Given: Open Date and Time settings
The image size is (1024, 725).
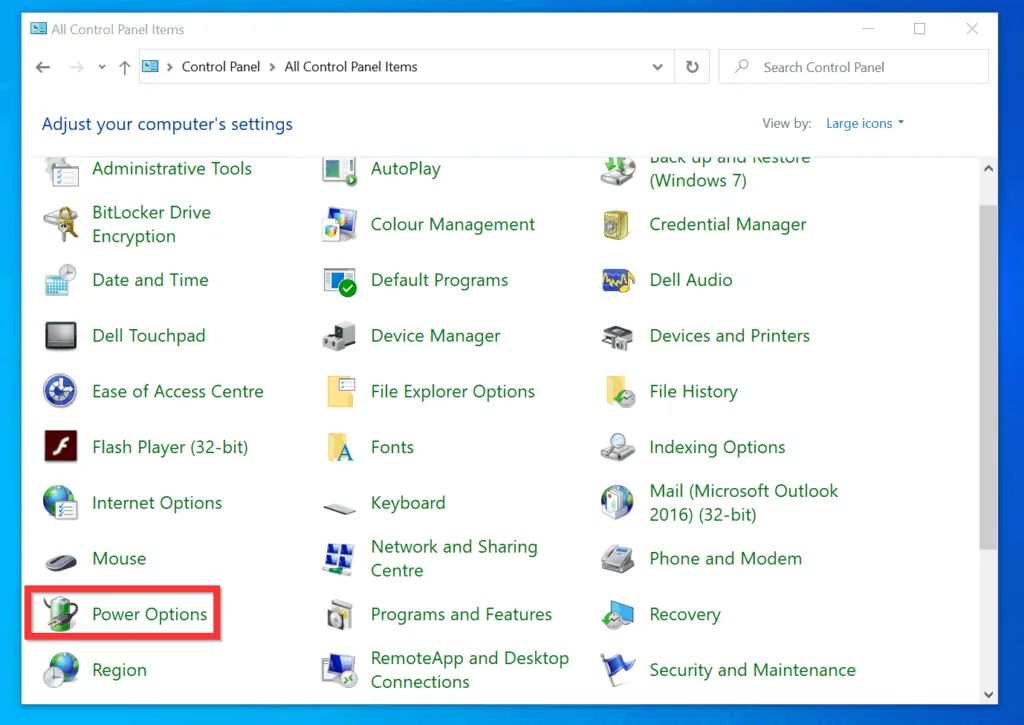Looking at the screenshot, I should [150, 280].
